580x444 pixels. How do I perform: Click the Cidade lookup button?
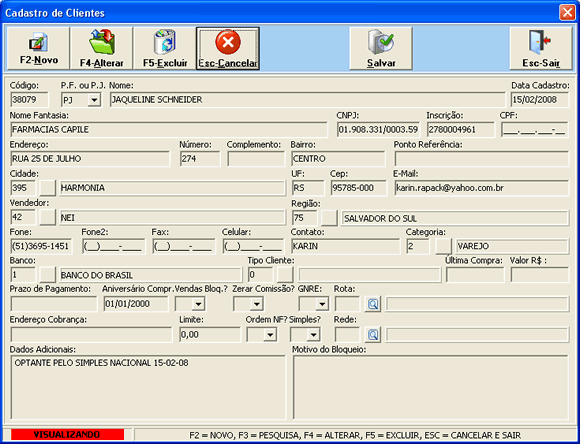(x=48, y=188)
